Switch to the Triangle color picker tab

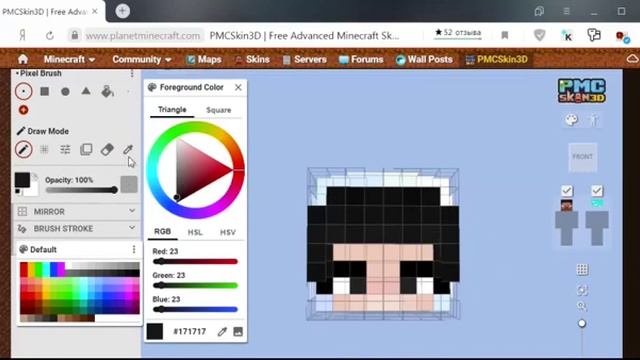172,110
